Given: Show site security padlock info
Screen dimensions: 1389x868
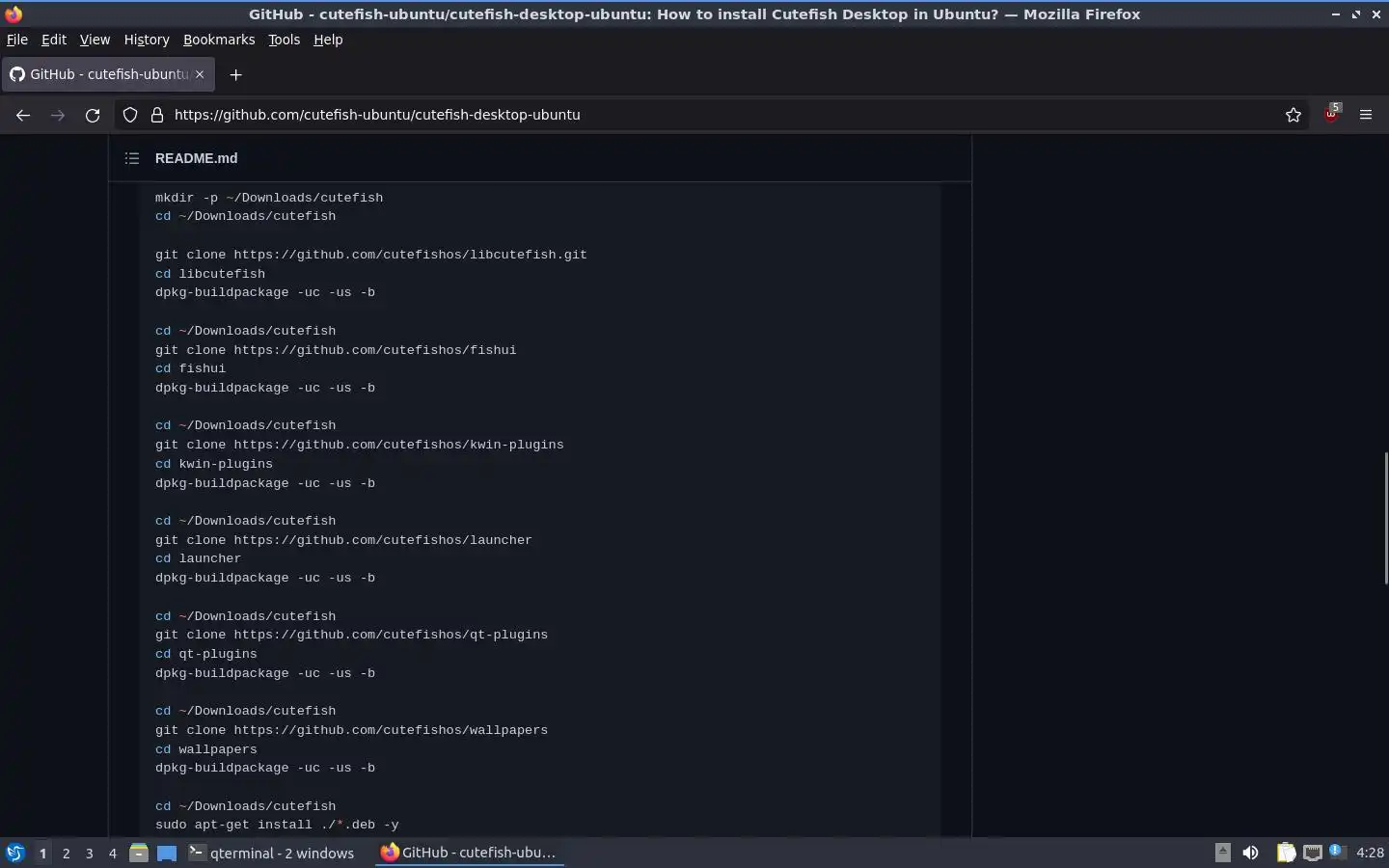Looking at the screenshot, I should 157,115.
